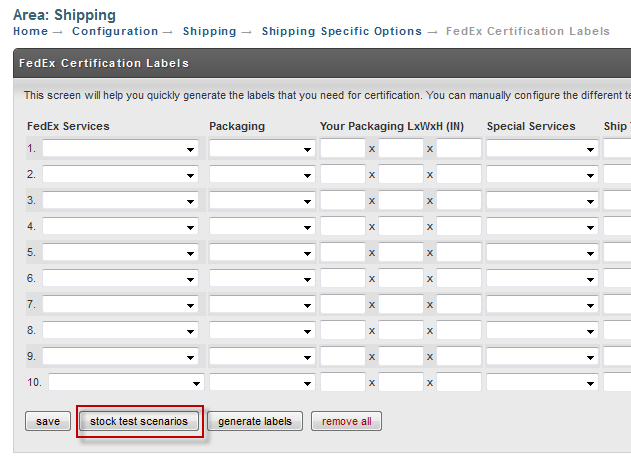Focus the height field in row 7
This screenshot has height=463, width=631.
point(459,304)
